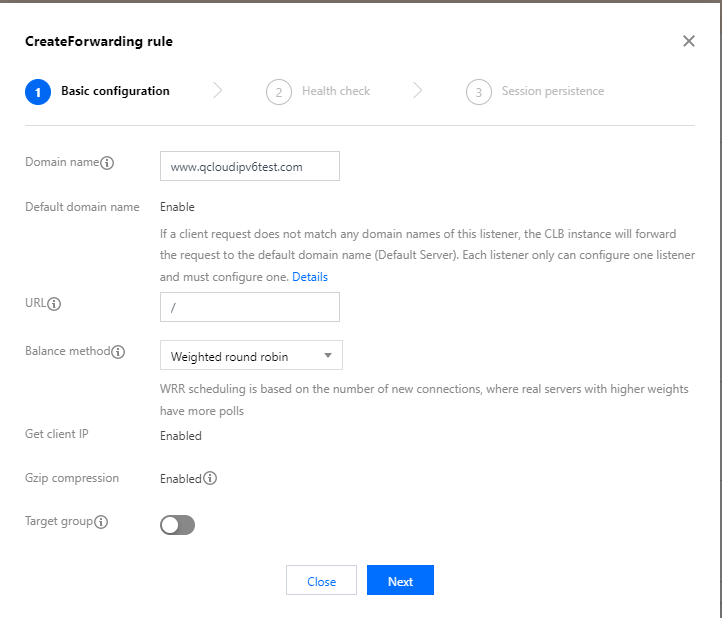Close the CreateForwarding rule dialog with X

tap(688, 41)
